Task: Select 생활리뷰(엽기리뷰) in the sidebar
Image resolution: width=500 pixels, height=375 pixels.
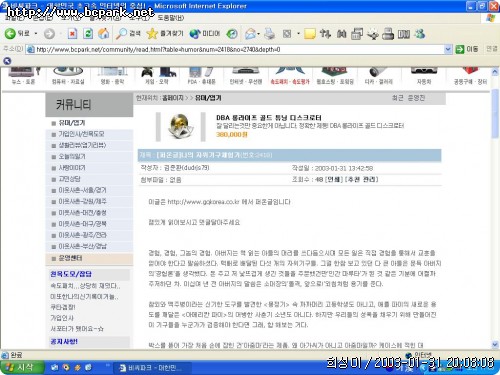Action: [82, 145]
